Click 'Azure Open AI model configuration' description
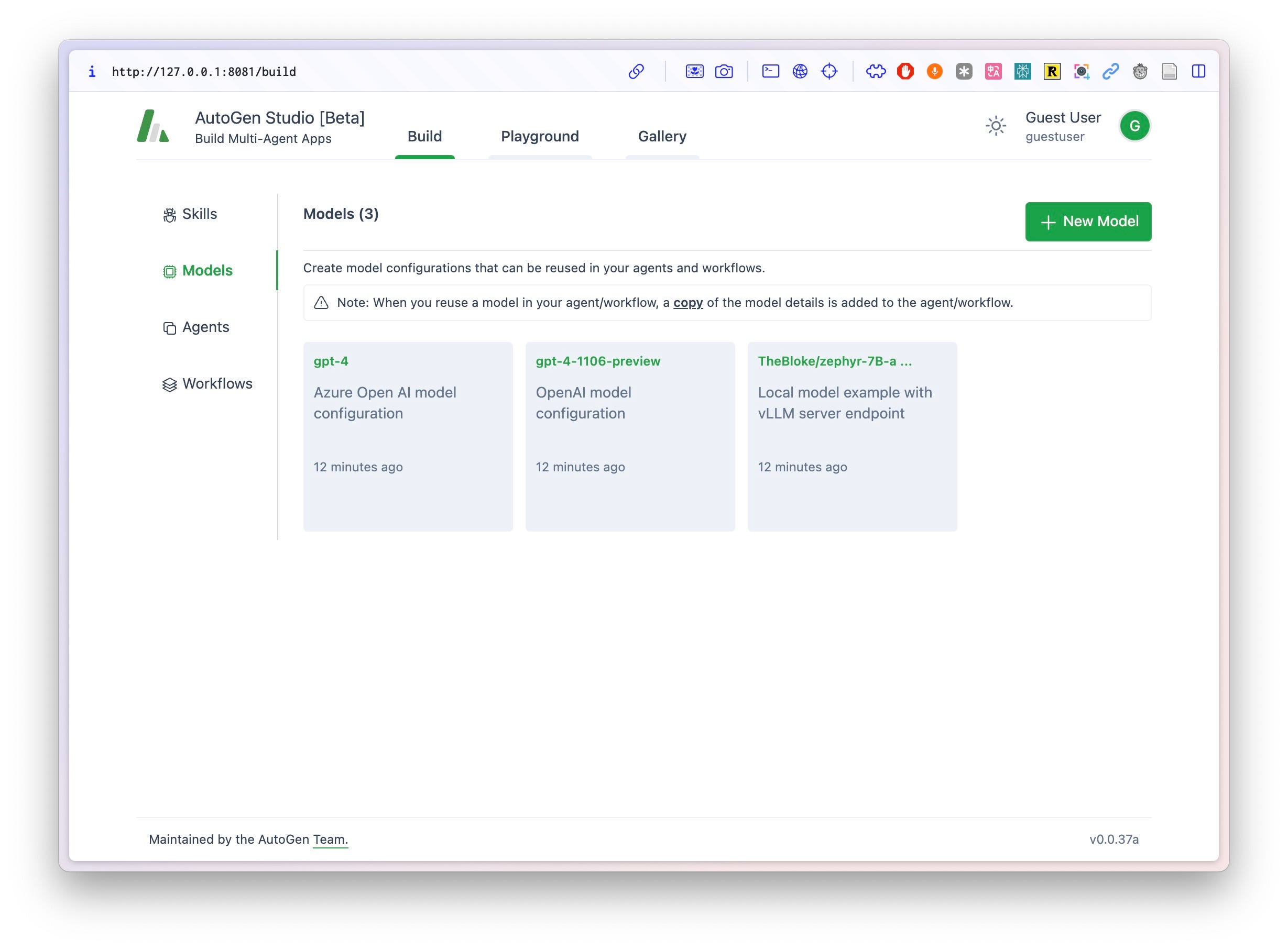 385,403
